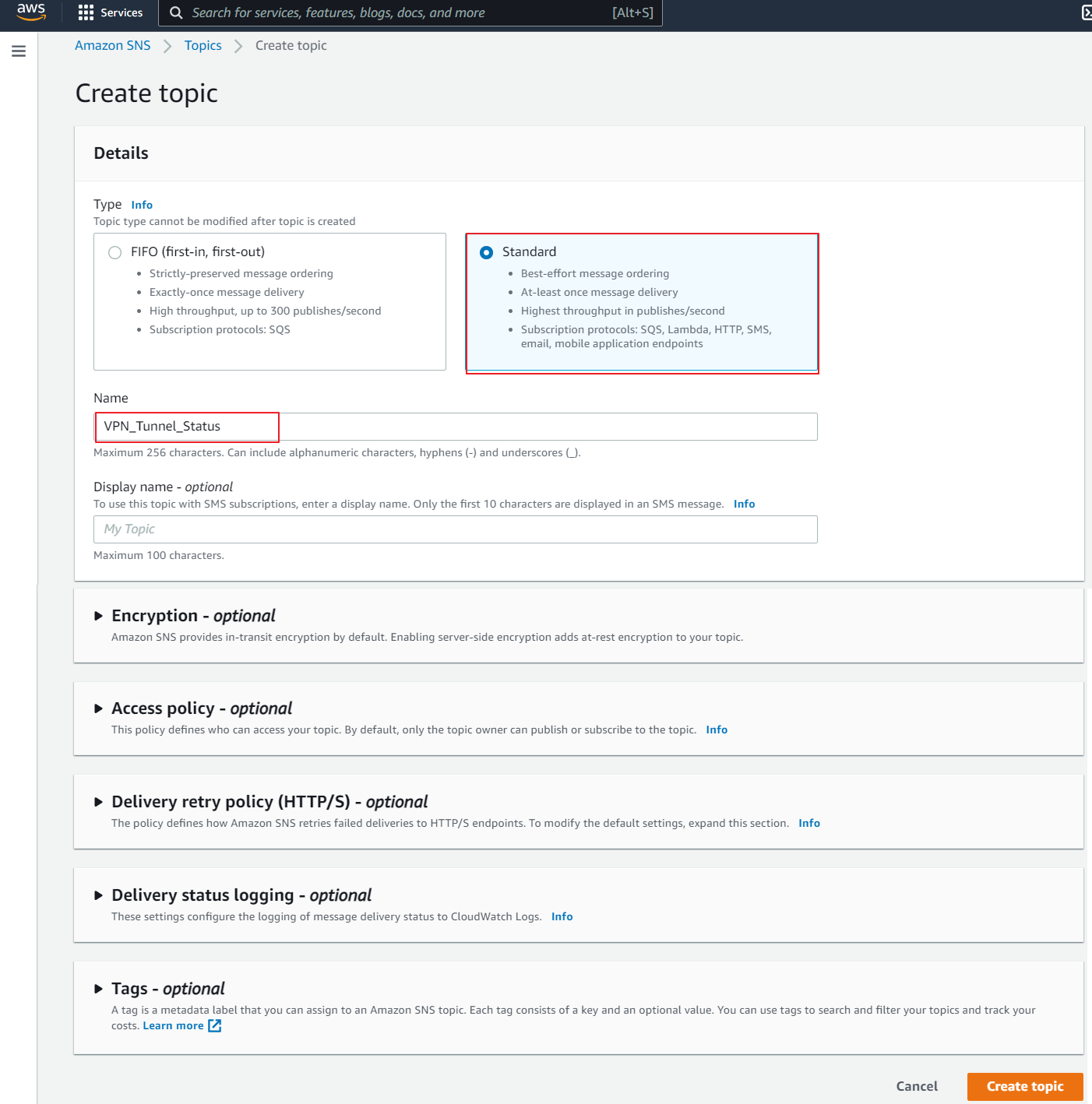The image size is (1092, 1104).
Task: Expand the Delivery status logging section
Action: pos(99,895)
